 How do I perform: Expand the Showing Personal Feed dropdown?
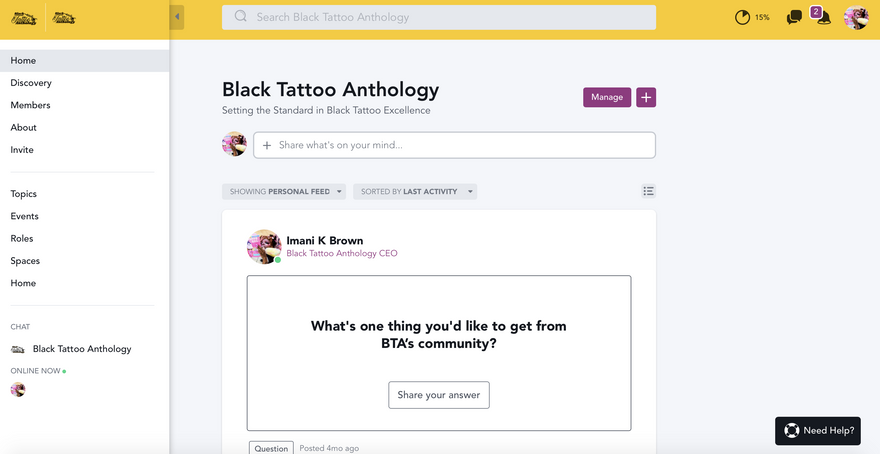click(x=284, y=191)
